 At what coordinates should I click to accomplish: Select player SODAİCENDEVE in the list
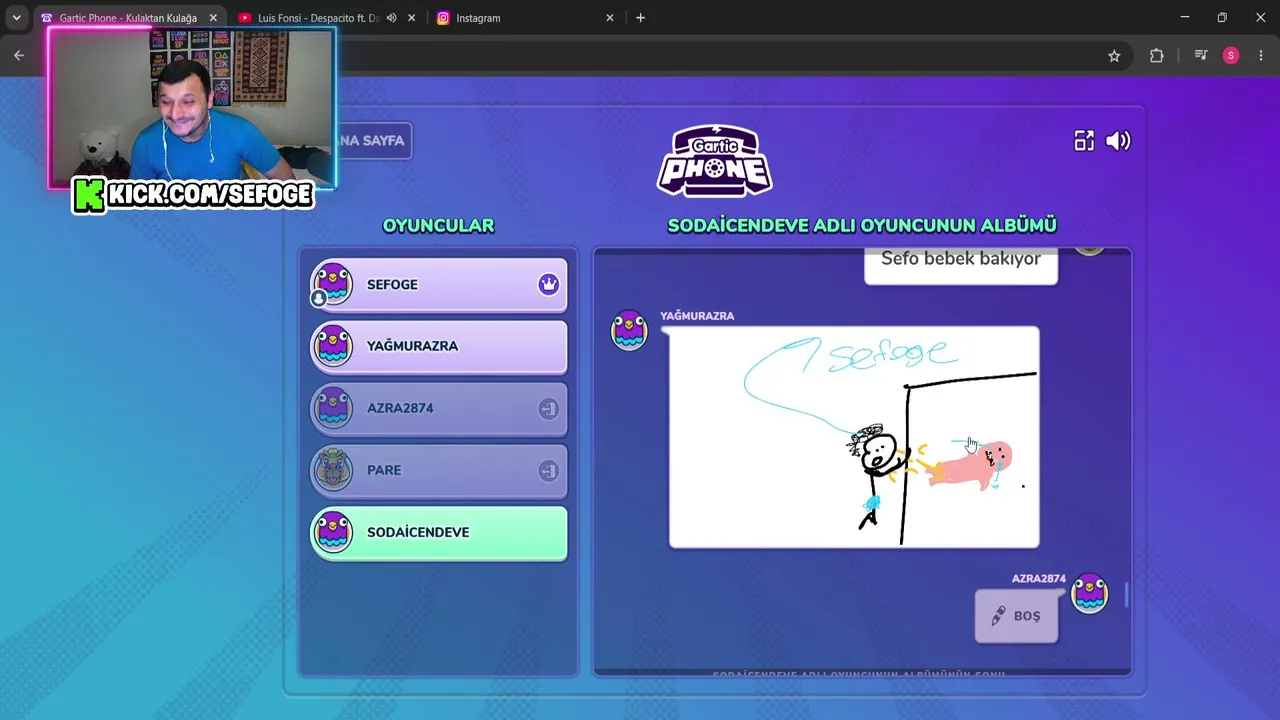click(x=438, y=533)
